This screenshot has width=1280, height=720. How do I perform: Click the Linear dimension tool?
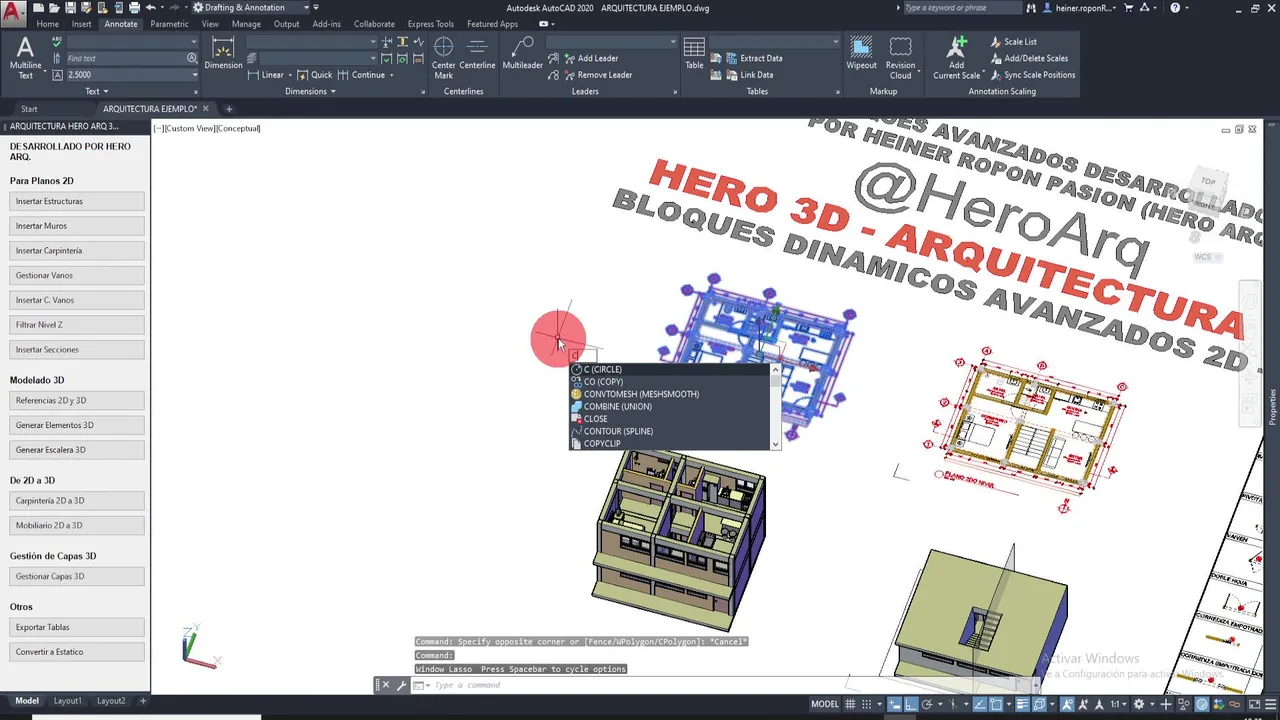coord(265,75)
